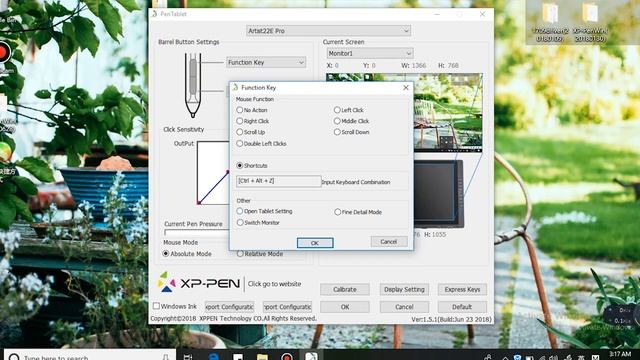Choose the Scroll Down radio button
640x360 pixels.
point(337,132)
